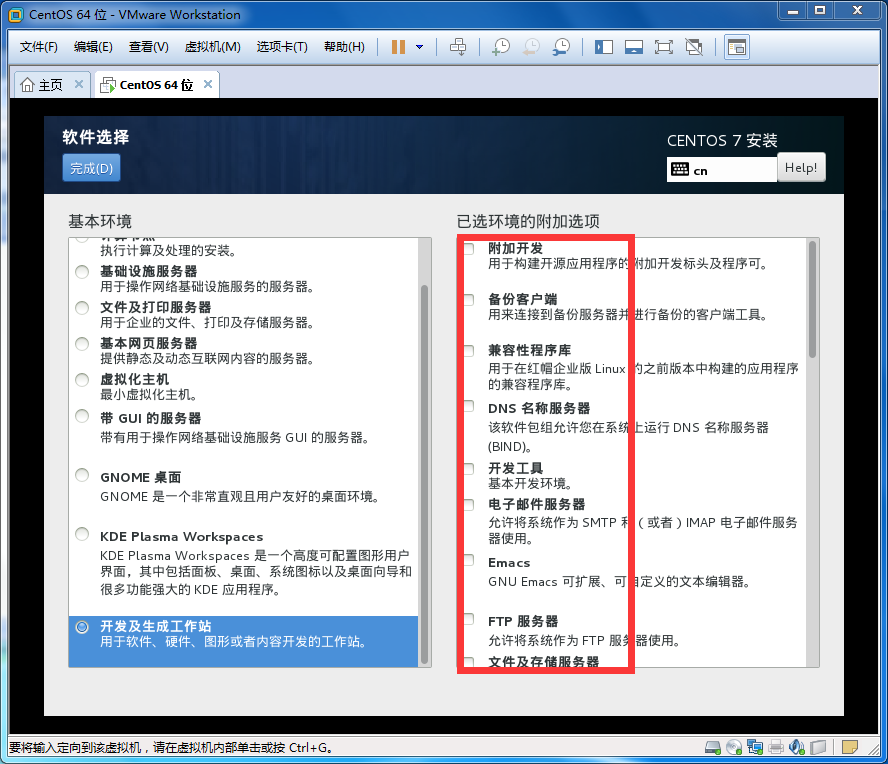Viewport: 888px width, 764px height.
Task: Switch to the 主页 tab
Action: pos(42,85)
